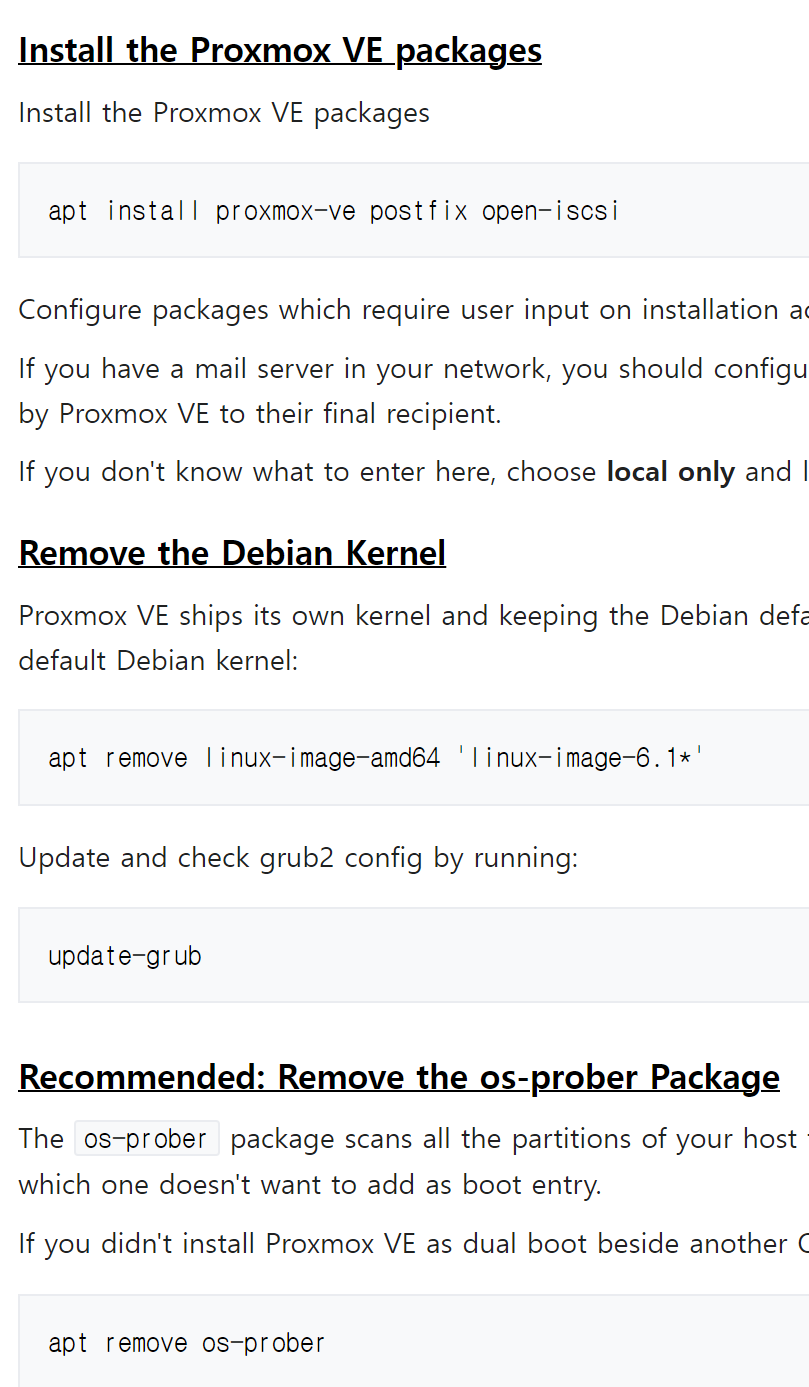Click linux-image-amd64 in the remove command
This screenshot has width=809, height=1387.
click(322, 758)
